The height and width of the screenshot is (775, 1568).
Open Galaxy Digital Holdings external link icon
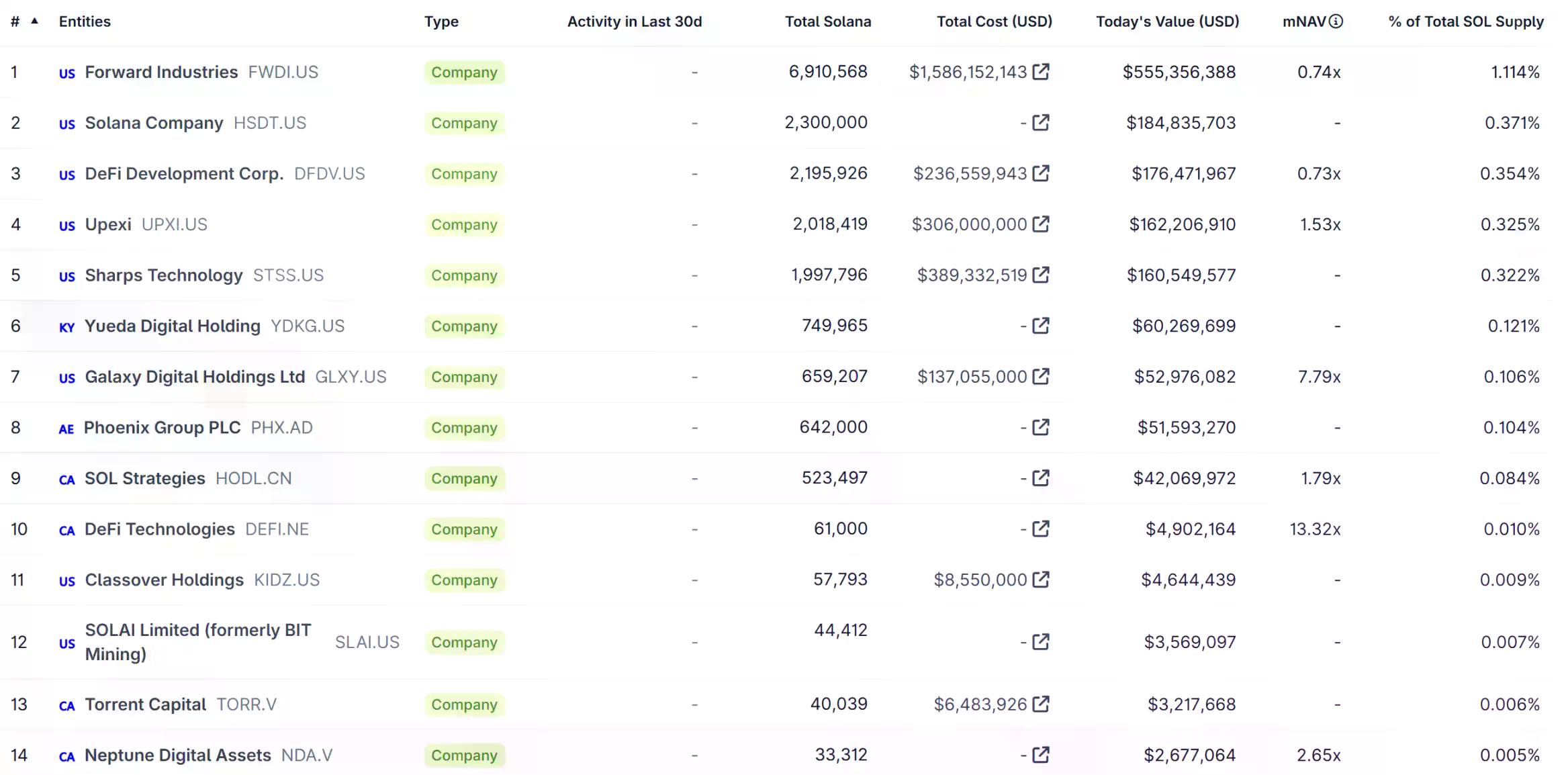coord(1040,376)
